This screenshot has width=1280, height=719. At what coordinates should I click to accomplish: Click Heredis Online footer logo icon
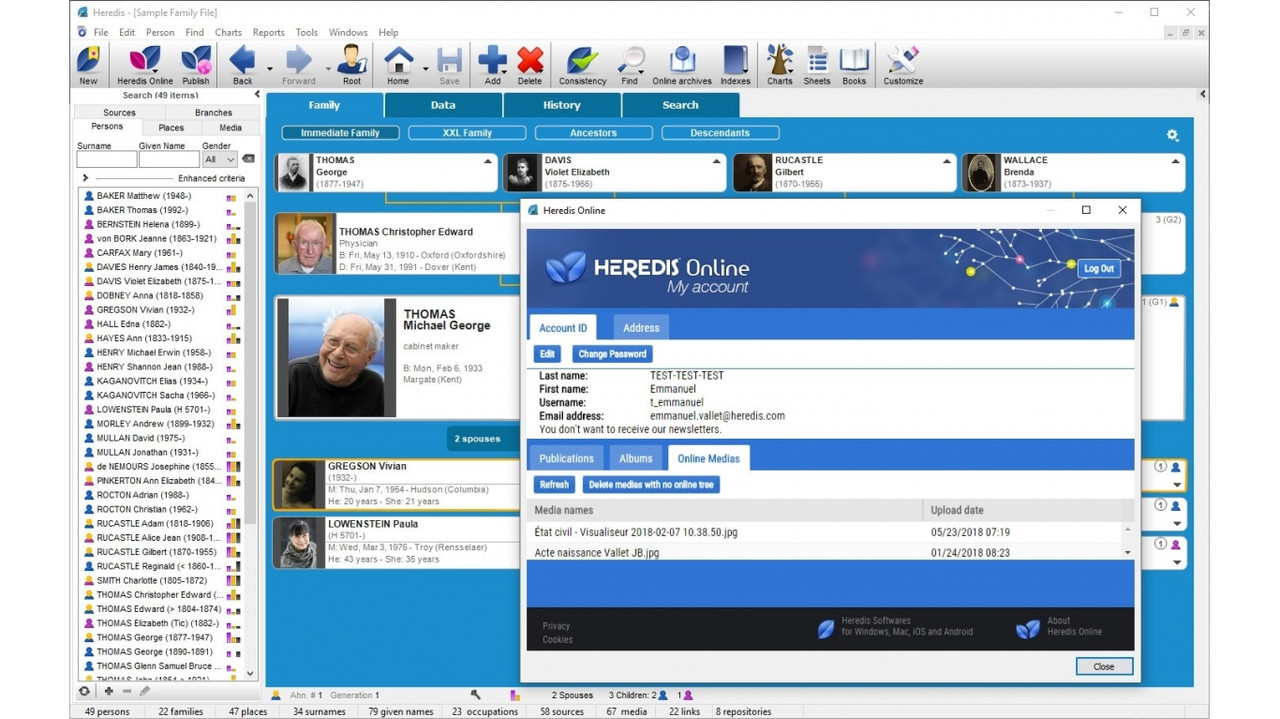1027,629
